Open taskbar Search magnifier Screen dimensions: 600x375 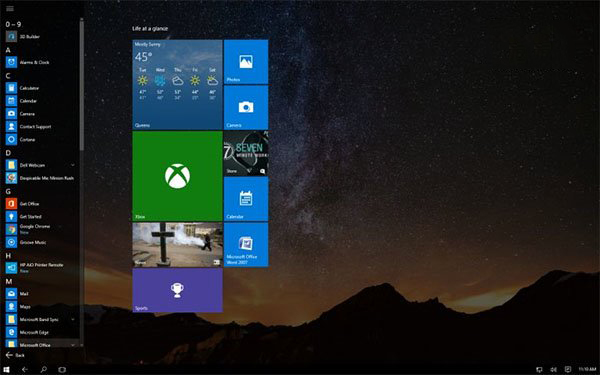[x=44, y=369]
